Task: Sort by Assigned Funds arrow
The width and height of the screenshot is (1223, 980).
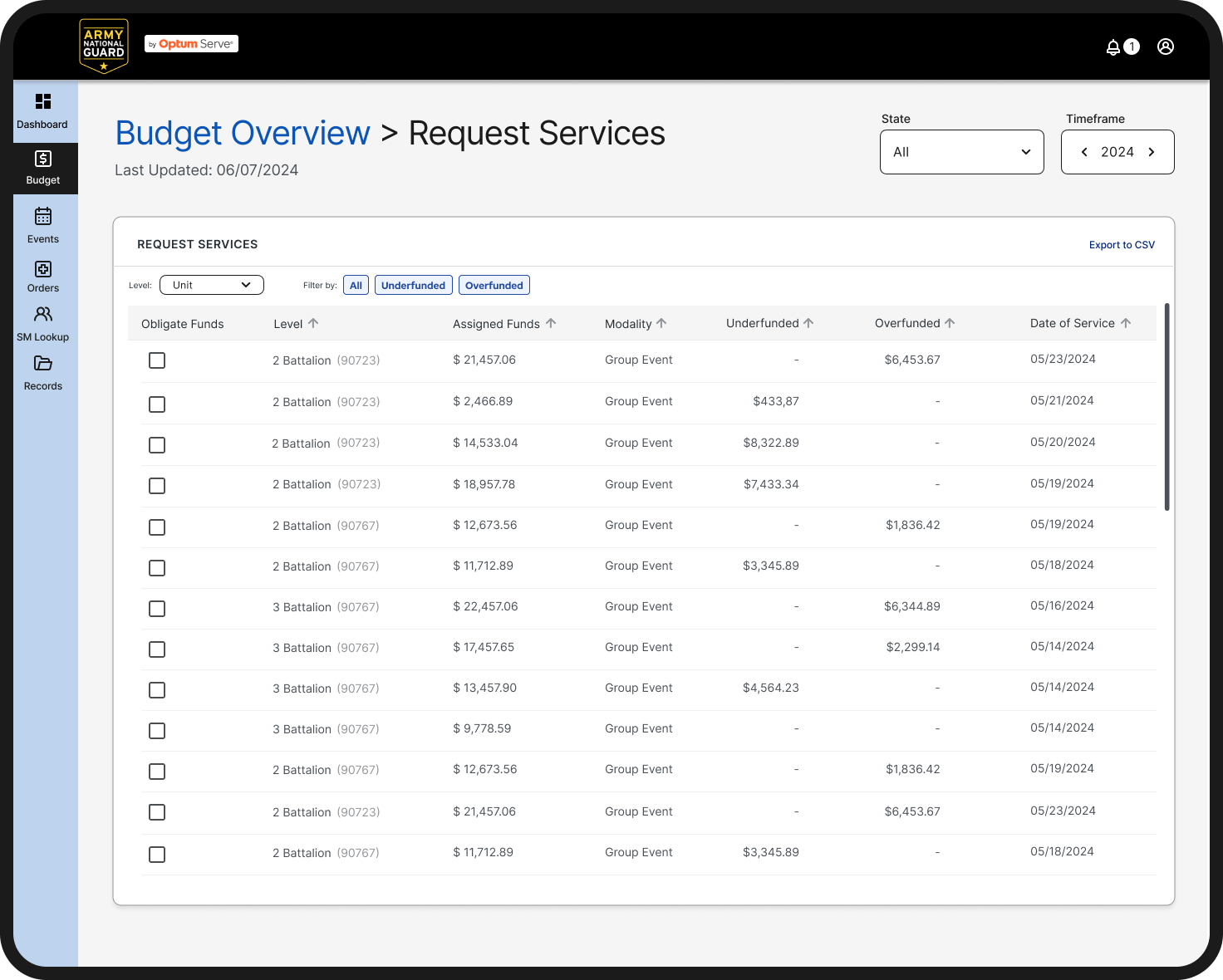Action: pos(551,323)
